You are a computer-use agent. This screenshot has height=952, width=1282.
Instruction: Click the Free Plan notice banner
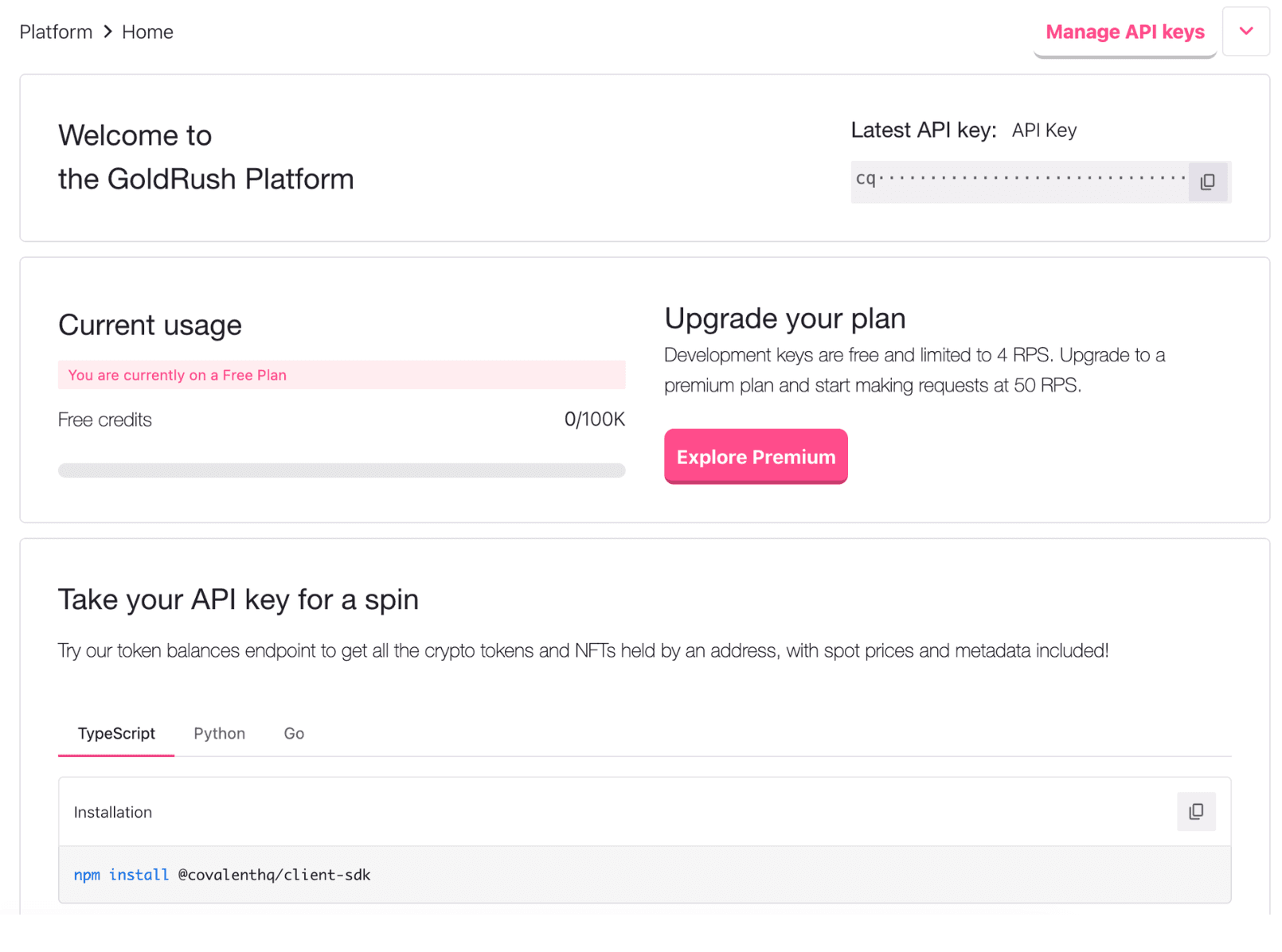pyautogui.click(x=341, y=375)
